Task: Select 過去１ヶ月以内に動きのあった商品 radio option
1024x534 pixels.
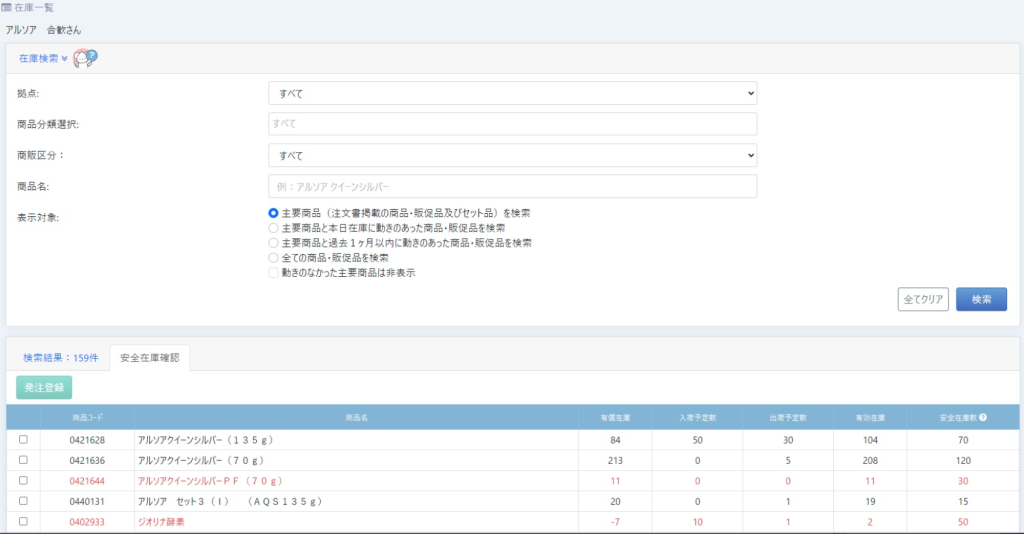Action: [x=274, y=242]
